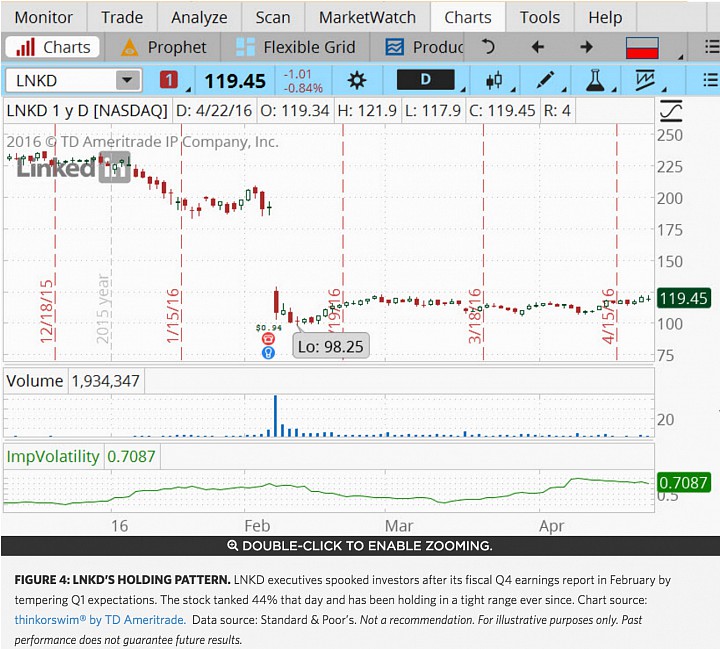The width and height of the screenshot is (720, 649).
Task: Open the candlestick chart style icon
Action: (494, 81)
